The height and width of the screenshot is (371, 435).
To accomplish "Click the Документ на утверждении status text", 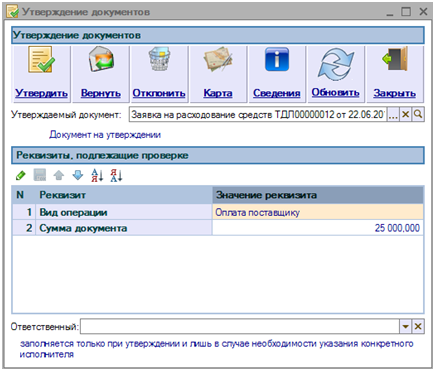I will tap(105, 135).
